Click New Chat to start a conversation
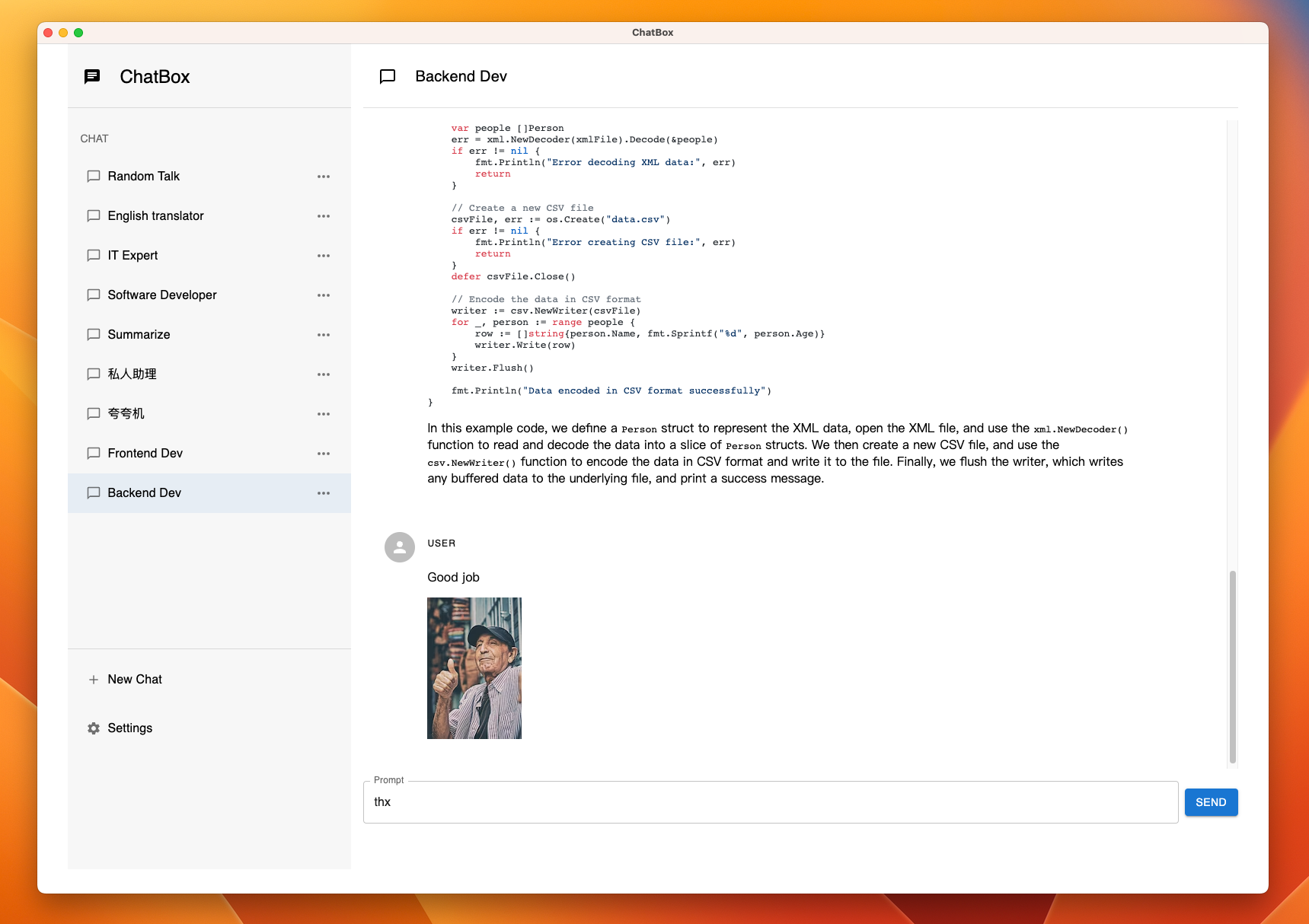The width and height of the screenshot is (1309, 924). [x=135, y=679]
